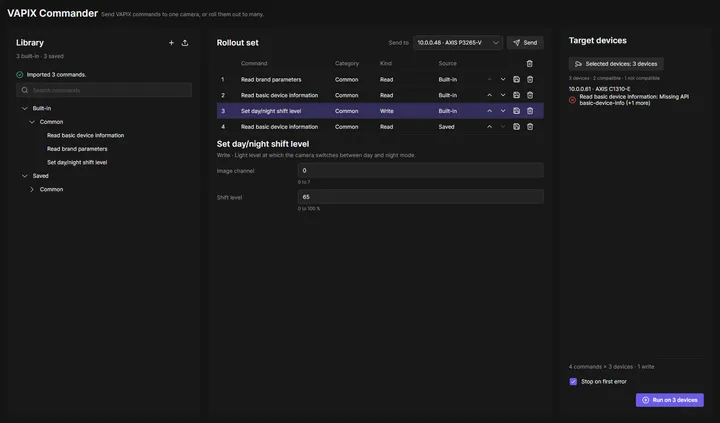Image resolution: width=720 pixels, height=423 pixels.
Task: Select Read basic device information in Library tree
Action: [85, 135]
